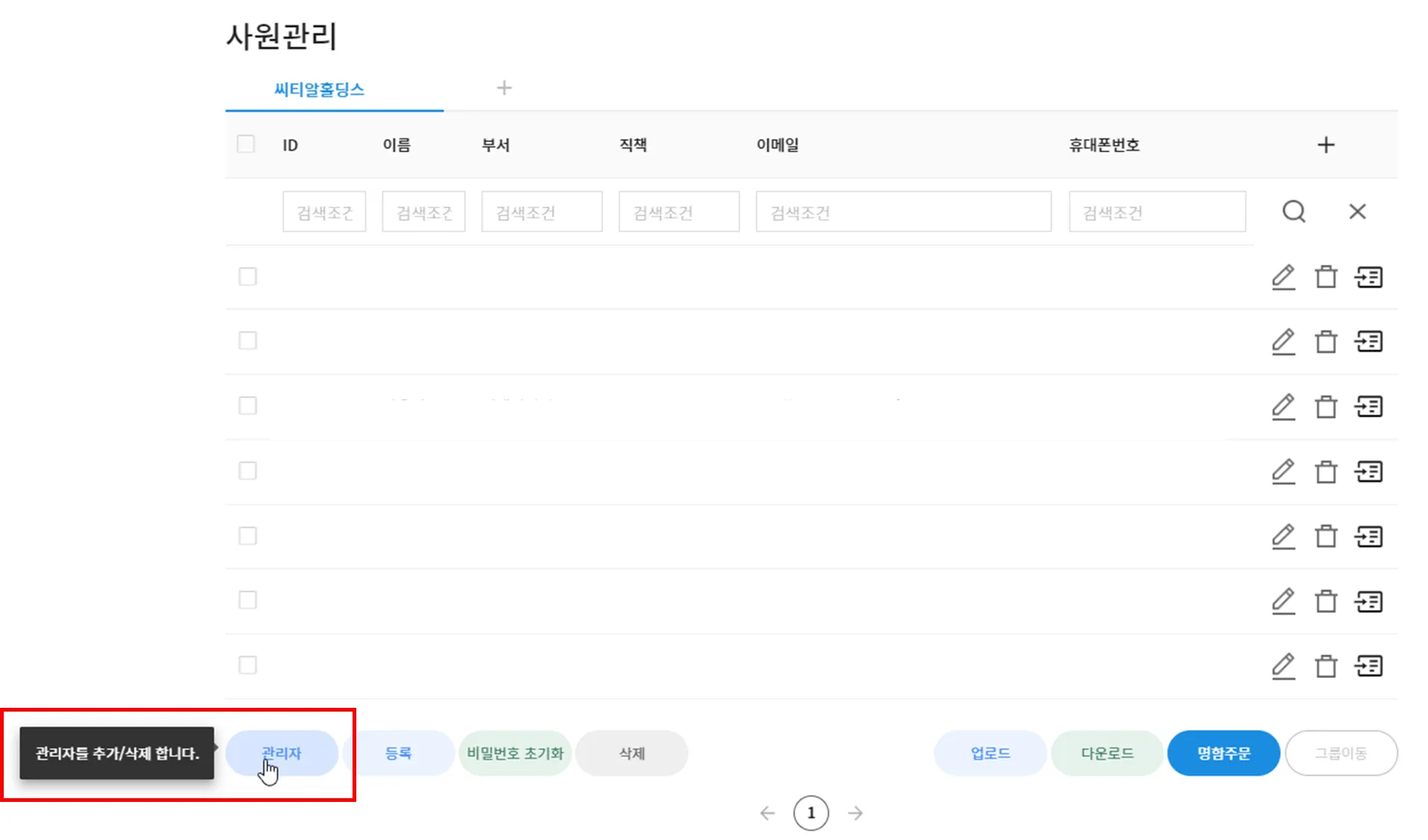Check the seventh employee row checkbox
The width and height of the screenshot is (1428, 840).
(247, 665)
